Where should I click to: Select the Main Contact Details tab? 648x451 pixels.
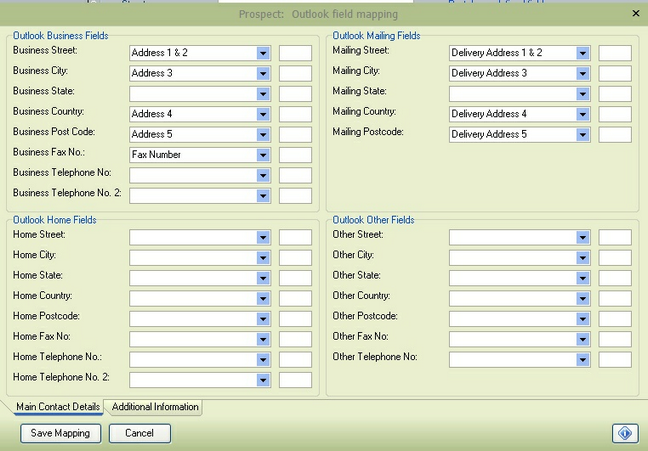(x=58, y=407)
